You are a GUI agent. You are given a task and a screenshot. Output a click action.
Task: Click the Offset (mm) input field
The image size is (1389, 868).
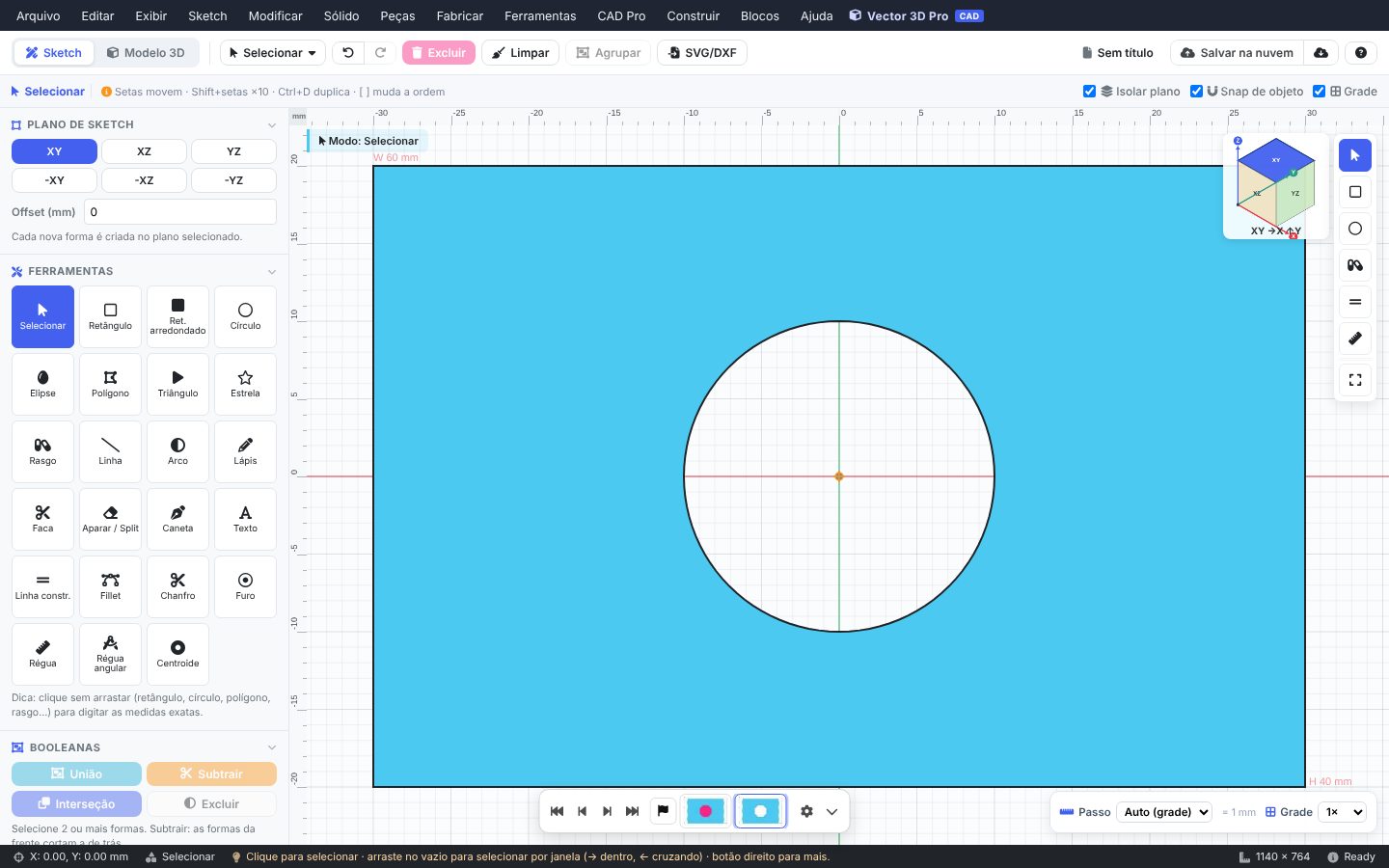click(x=180, y=212)
